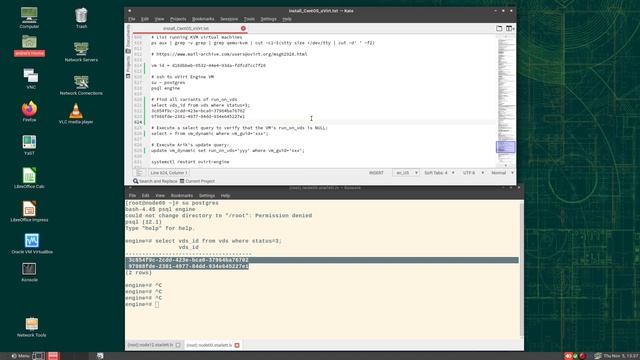Open the Trash desktop icon
This screenshot has width=640, height=360.
81,18
